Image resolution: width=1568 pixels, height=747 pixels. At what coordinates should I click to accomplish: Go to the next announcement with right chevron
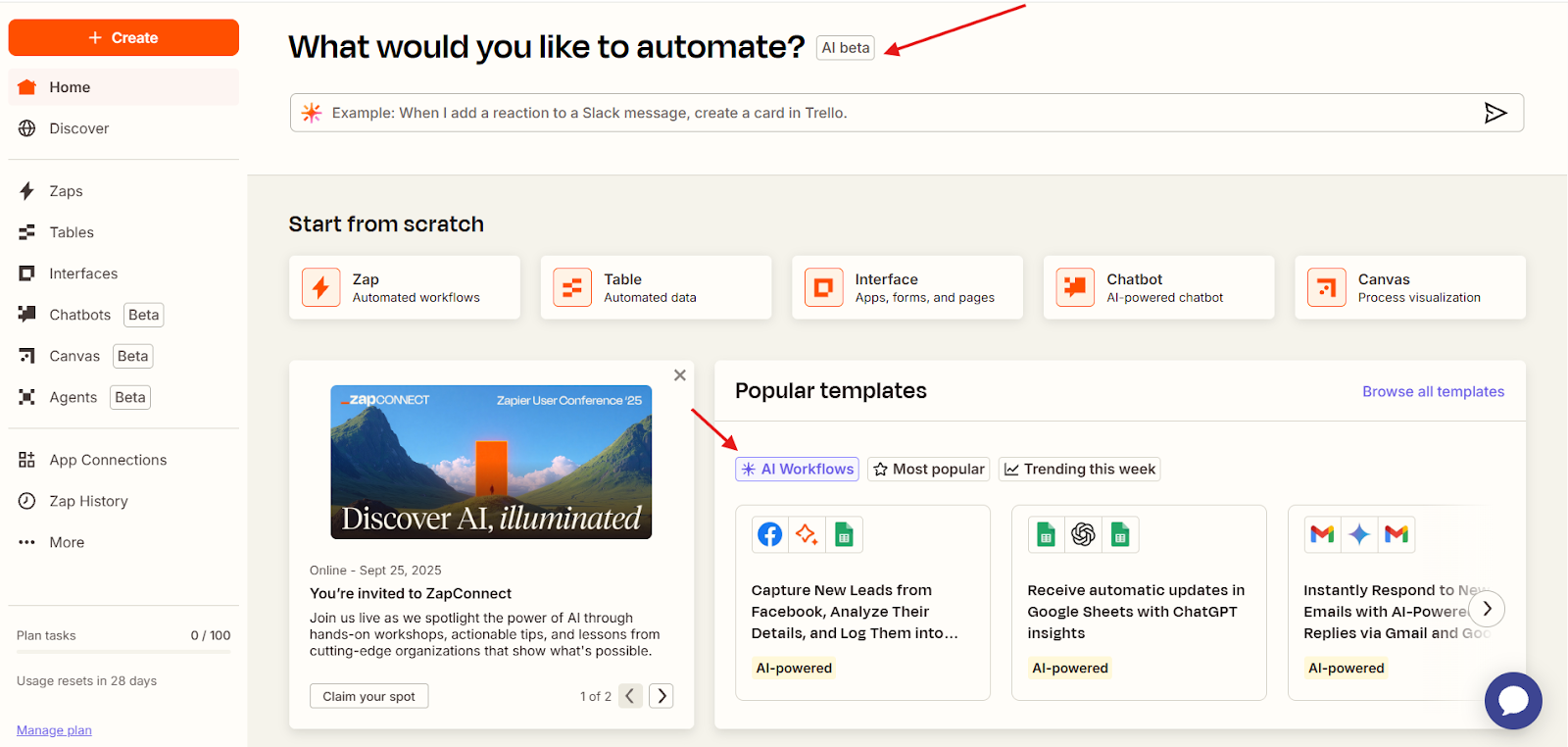point(661,696)
